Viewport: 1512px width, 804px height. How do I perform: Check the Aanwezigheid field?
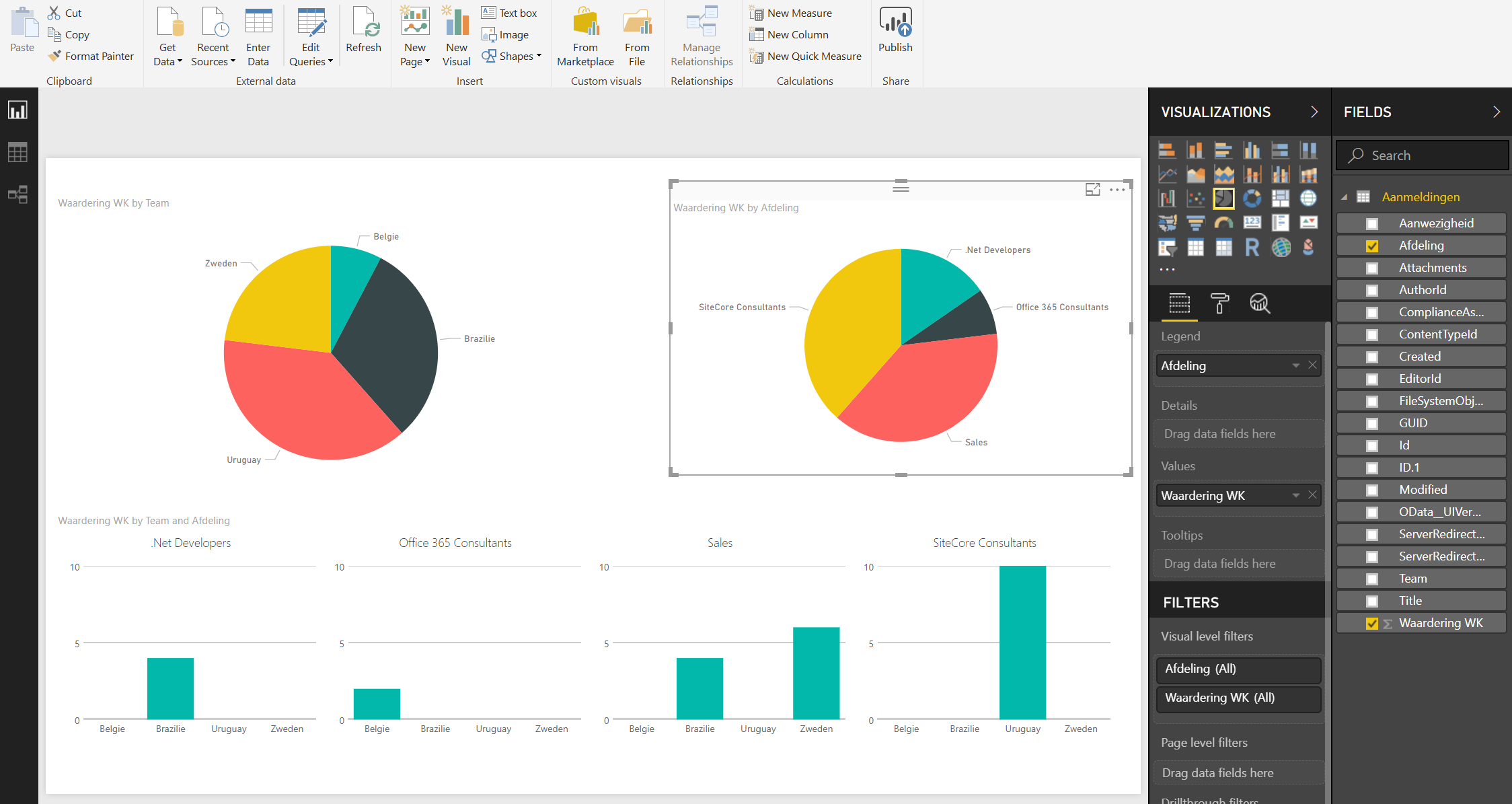pyautogui.click(x=1372, y=223)
